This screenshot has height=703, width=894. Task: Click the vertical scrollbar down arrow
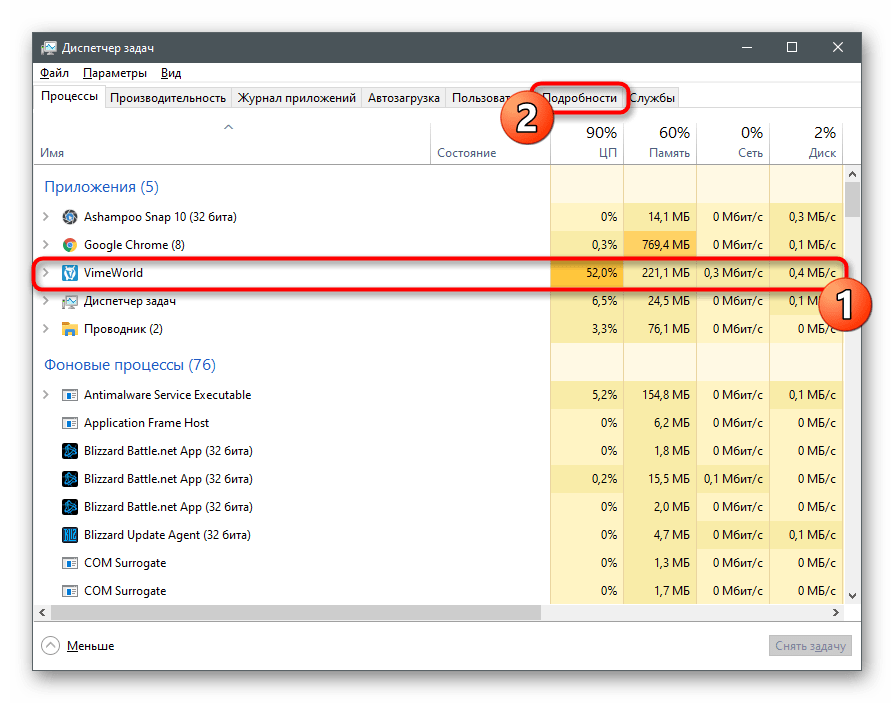852,596
